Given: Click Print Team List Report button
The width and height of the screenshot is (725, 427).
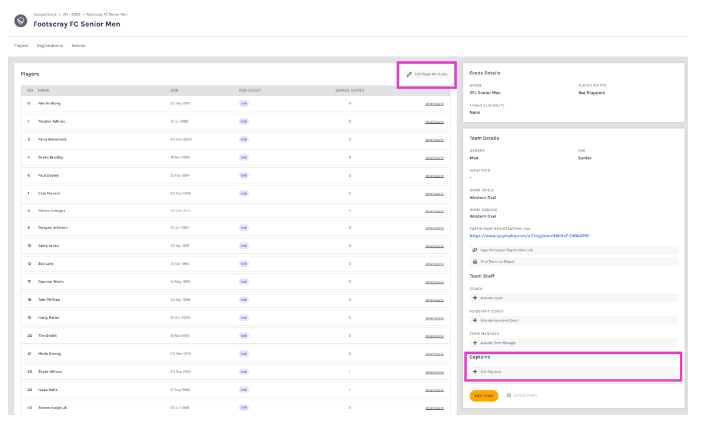Looking at the screenshot, I should pos(574,262).
